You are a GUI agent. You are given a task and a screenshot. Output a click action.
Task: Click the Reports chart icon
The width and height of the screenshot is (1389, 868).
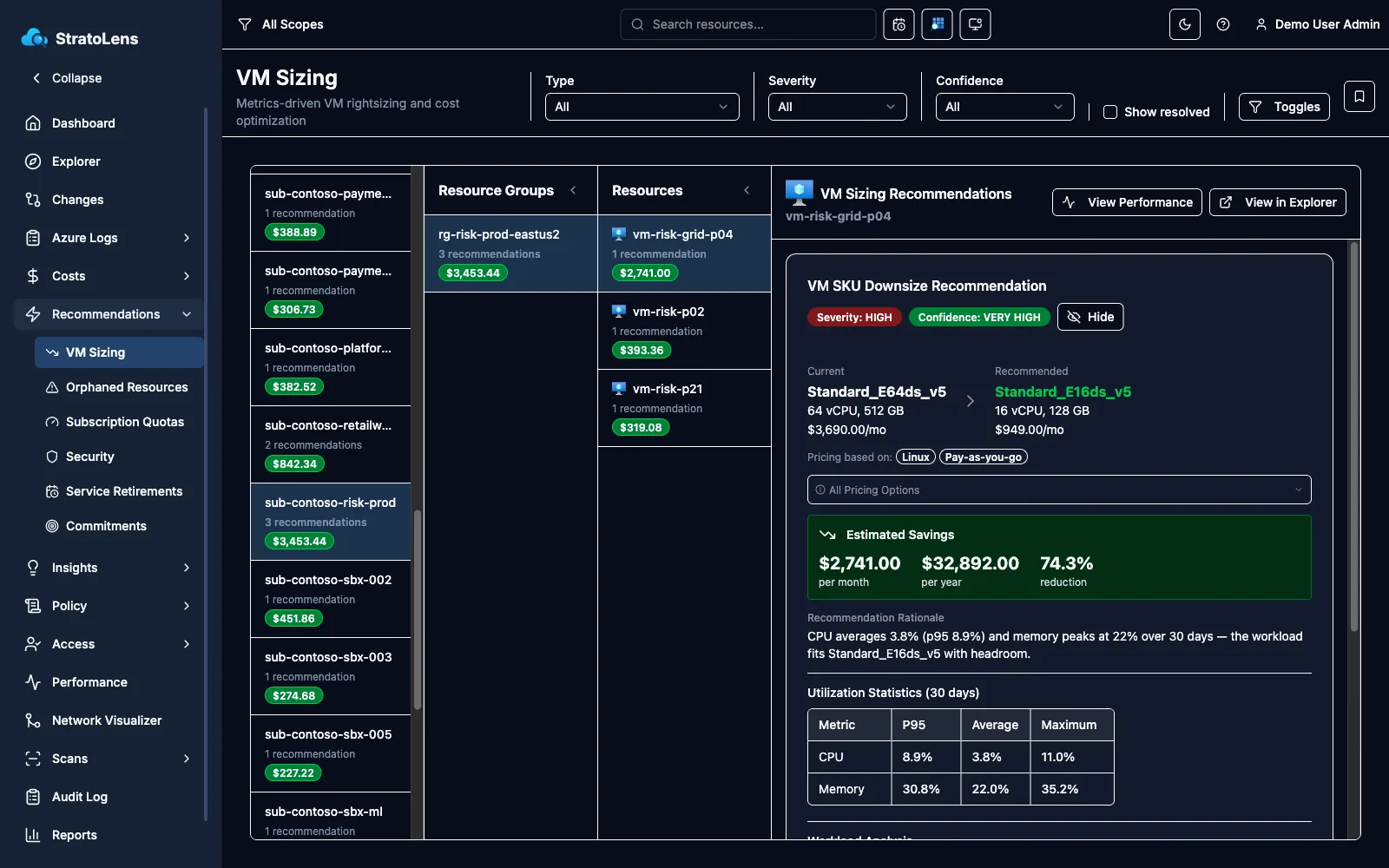pyautogui.click(x=33, y=835)
